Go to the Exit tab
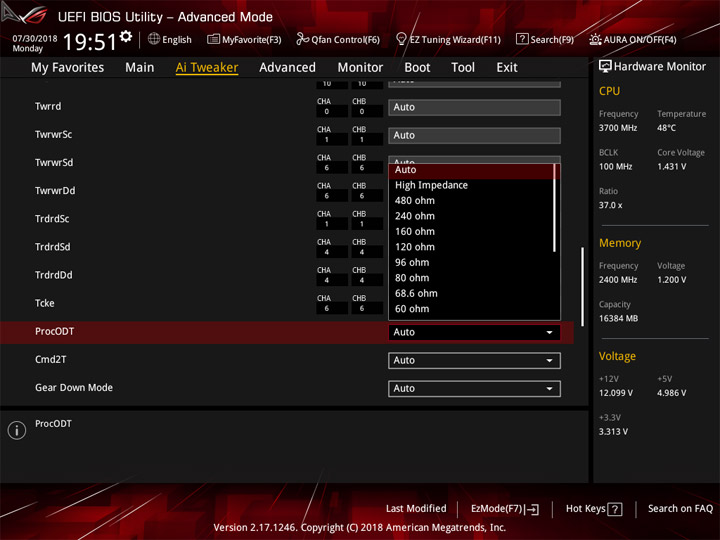720x540 pixels. point(507,68)
